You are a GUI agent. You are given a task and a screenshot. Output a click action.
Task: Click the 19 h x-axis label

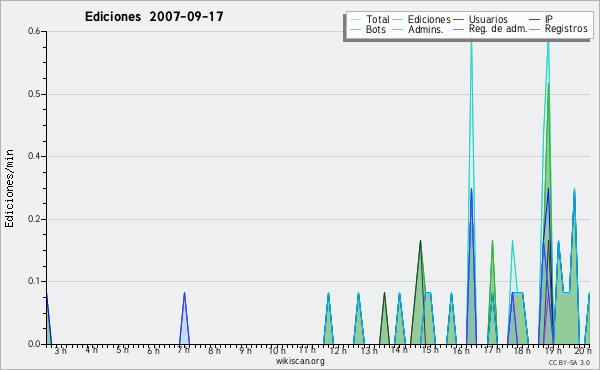tap(553, 350)
